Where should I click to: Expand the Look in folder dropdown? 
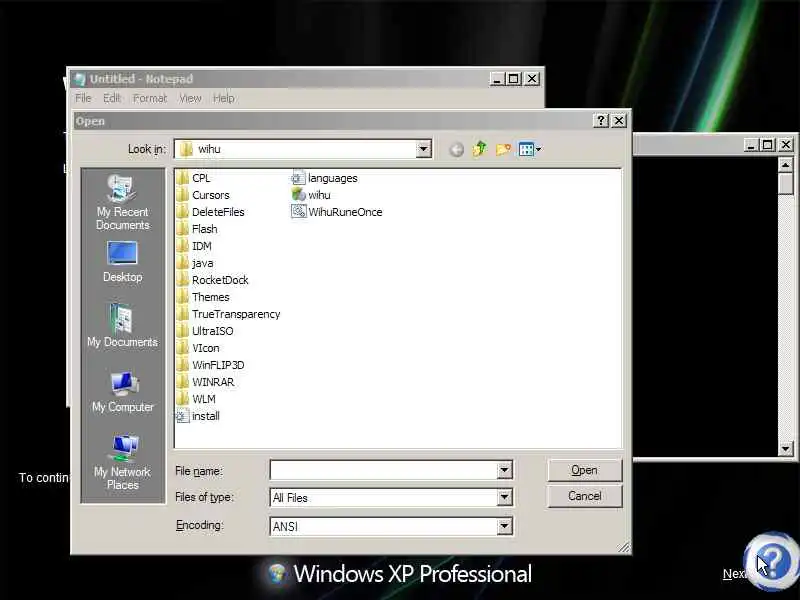tap(423, 149)
